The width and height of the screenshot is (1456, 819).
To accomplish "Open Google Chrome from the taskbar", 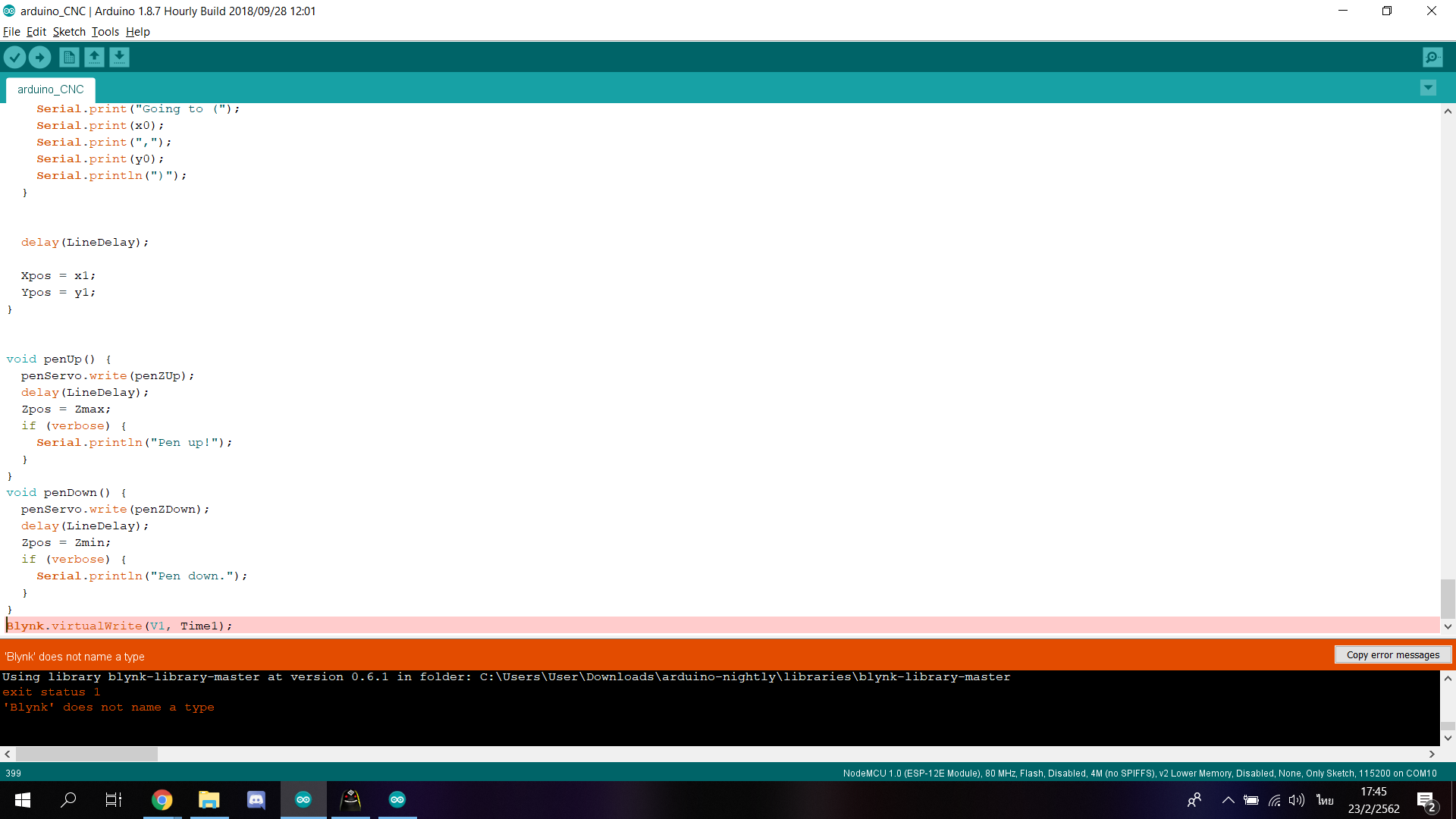I will click(162, 799).
